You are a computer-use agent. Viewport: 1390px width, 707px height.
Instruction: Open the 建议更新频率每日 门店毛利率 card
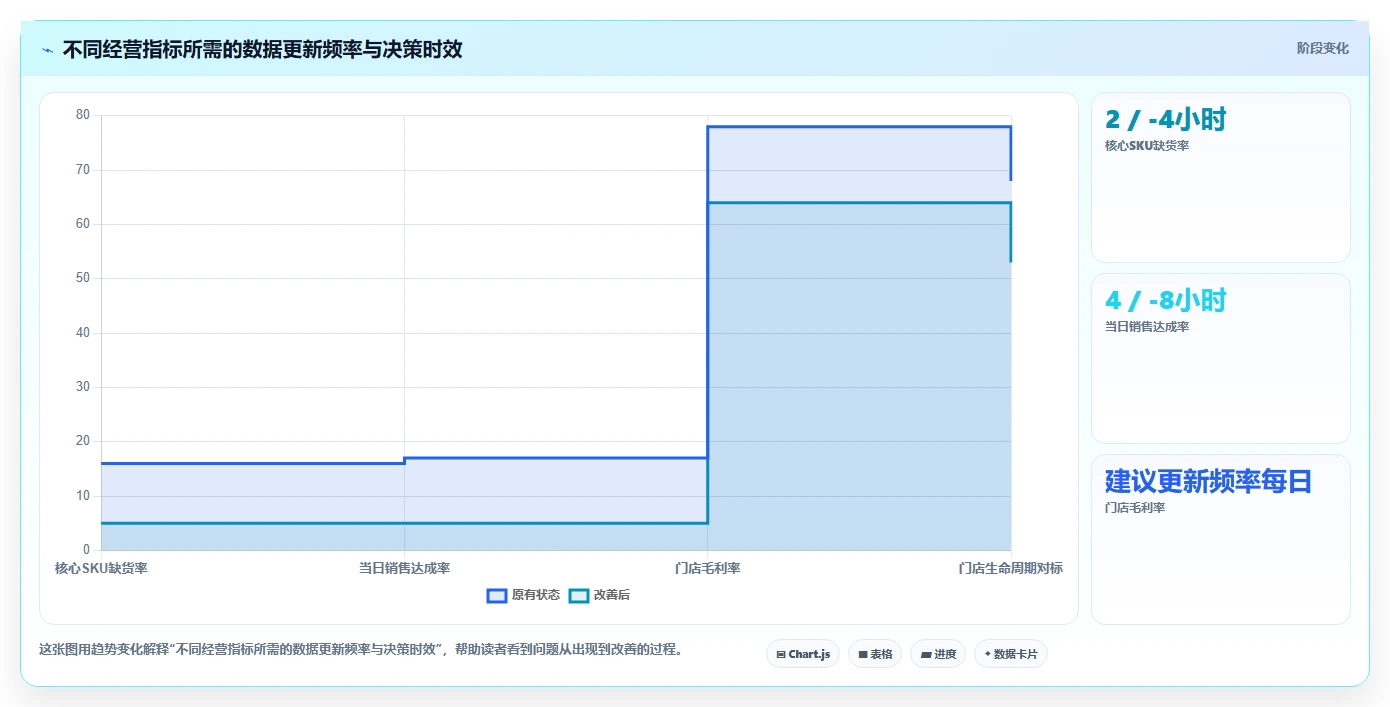click(1221, 540)
